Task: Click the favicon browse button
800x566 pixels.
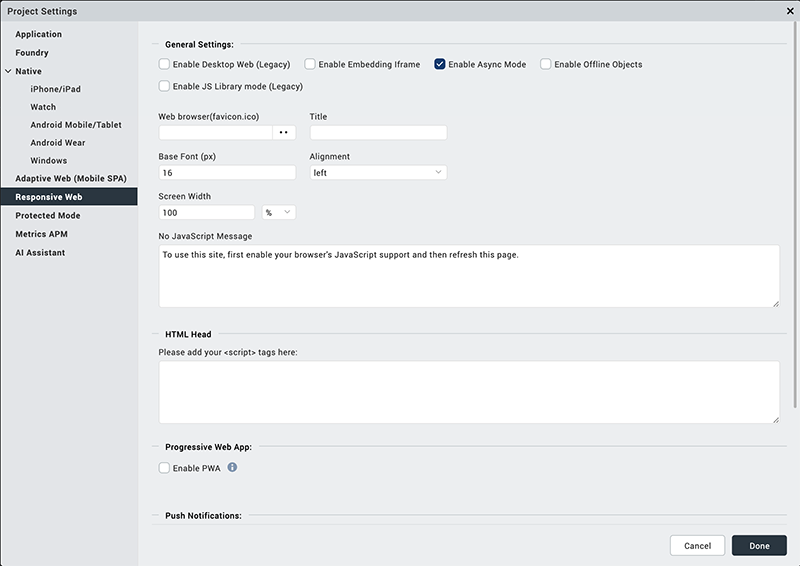Action: pyautogui.click(x=284, y=132)
